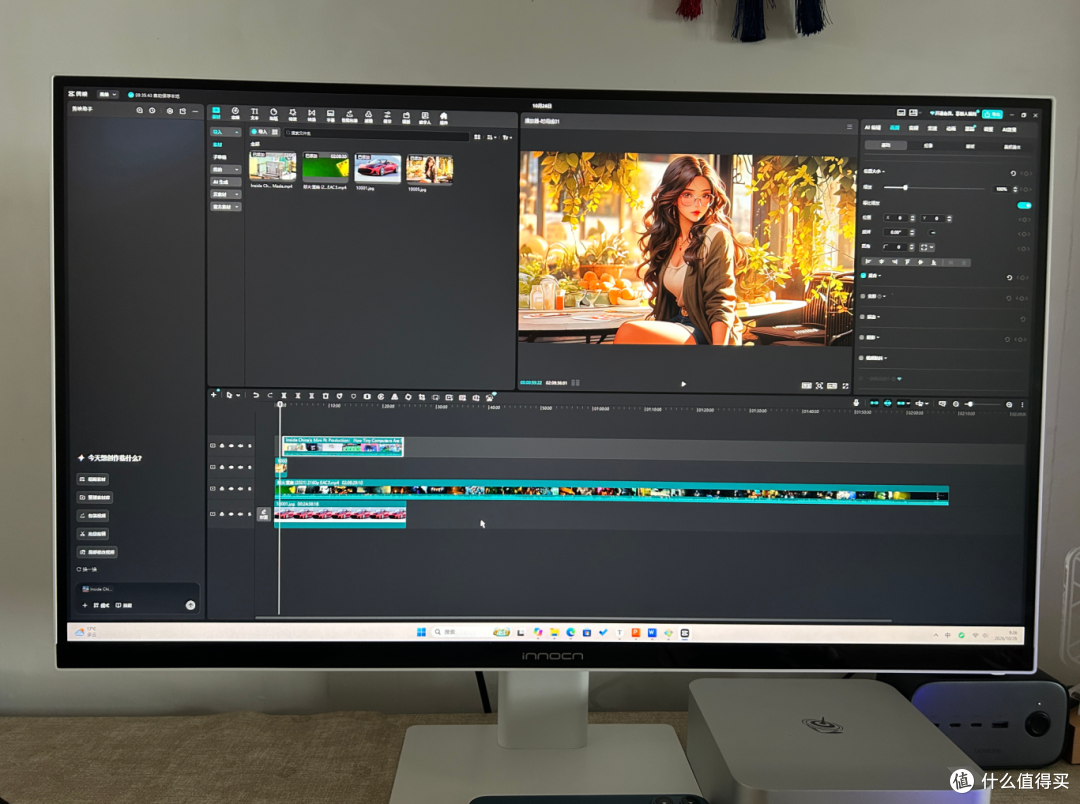1080x804 pixels.
Task: Open Word from the Windows taskbar
Action: [651, 632]
